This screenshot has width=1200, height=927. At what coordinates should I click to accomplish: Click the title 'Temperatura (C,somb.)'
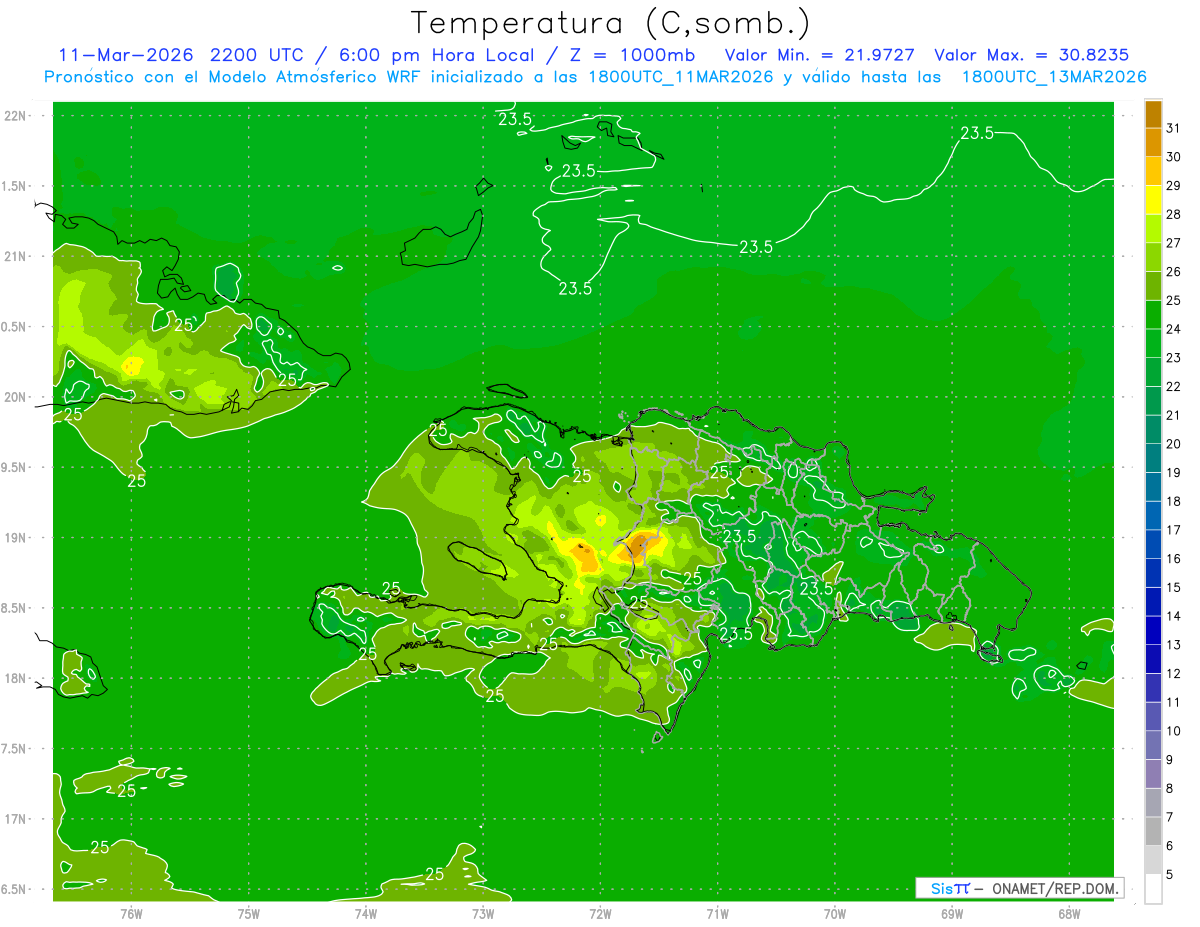coord(610,23)
